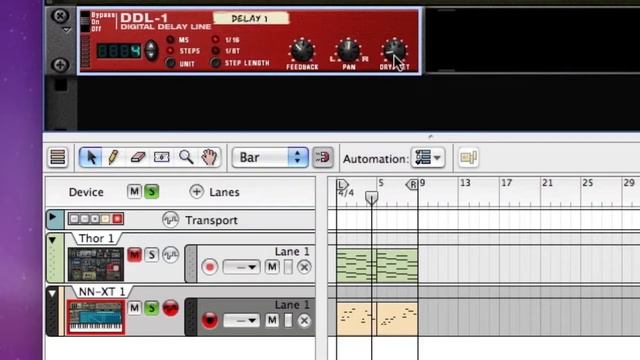Viewport: 640px width, 360px height.
Task: Click the song position playhead marker
Action: click(x=371, y=198)
